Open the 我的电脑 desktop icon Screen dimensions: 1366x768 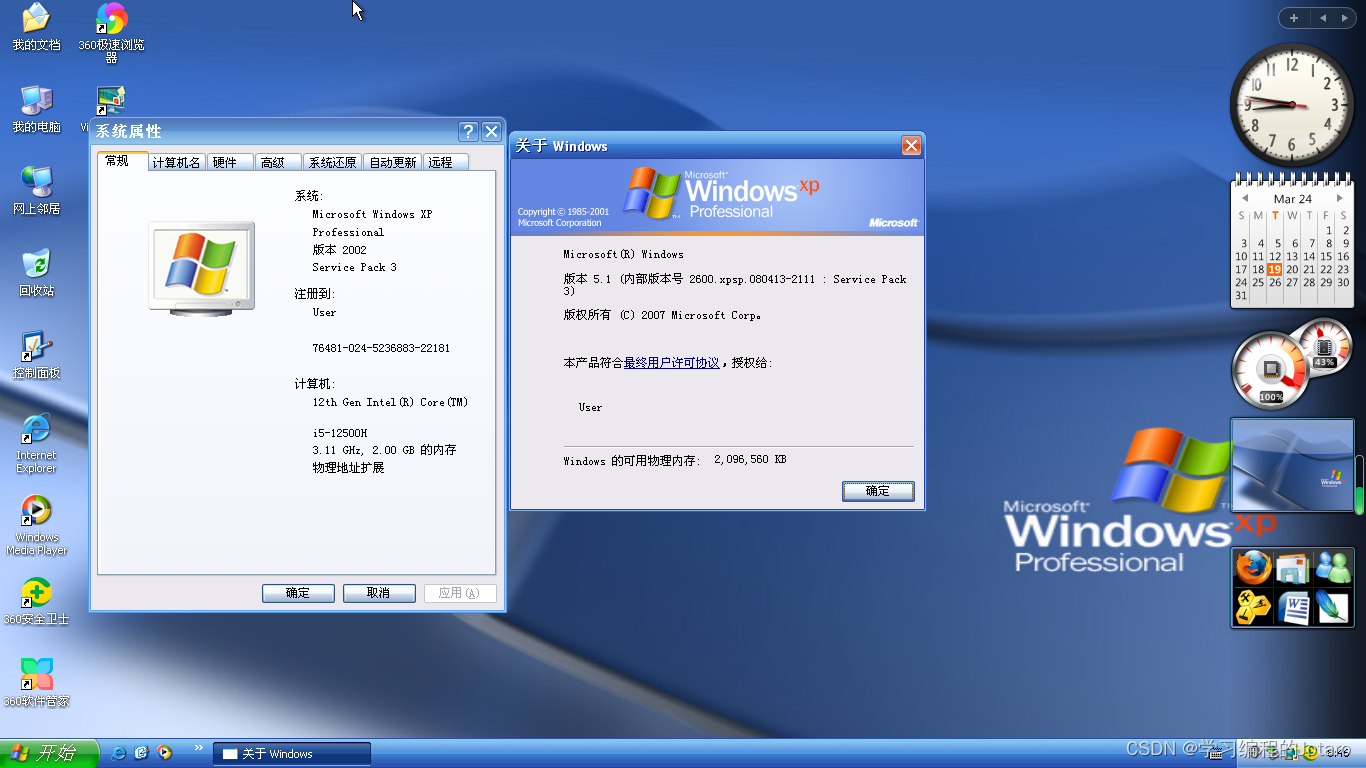point(36,109)
